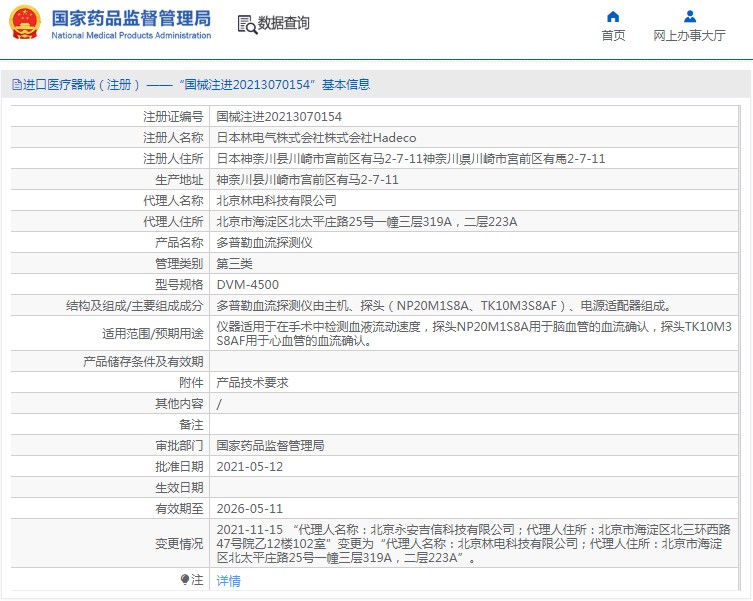The height and width of the screenshot is (601, 753).
Task: Click the 代理人住所 row label
Action: 173,222
